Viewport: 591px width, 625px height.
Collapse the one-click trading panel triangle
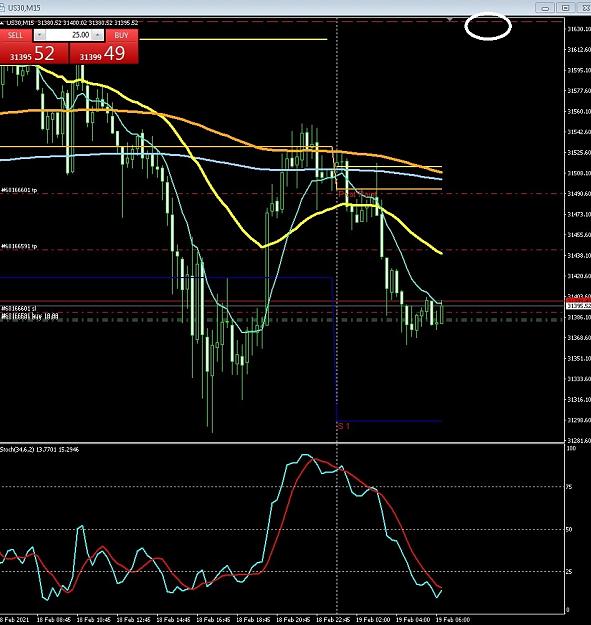2,23
